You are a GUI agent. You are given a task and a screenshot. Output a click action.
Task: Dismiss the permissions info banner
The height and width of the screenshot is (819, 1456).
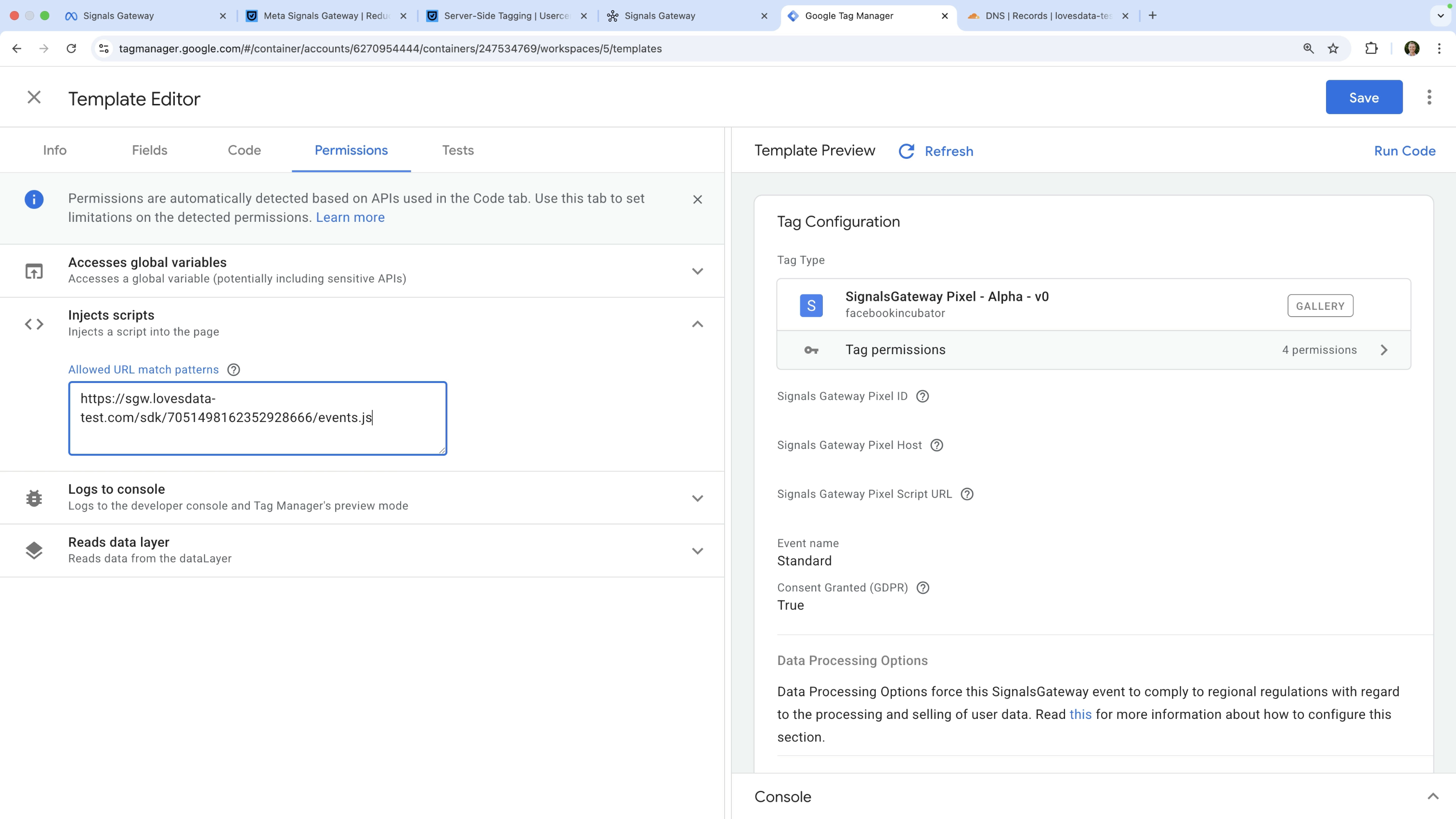pos(698,199)
